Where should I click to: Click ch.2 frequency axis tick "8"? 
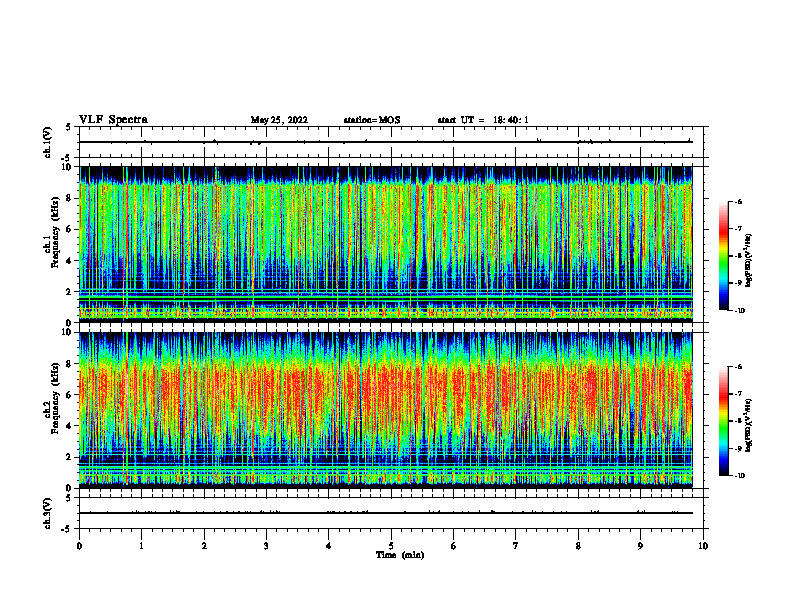point(70,364)
